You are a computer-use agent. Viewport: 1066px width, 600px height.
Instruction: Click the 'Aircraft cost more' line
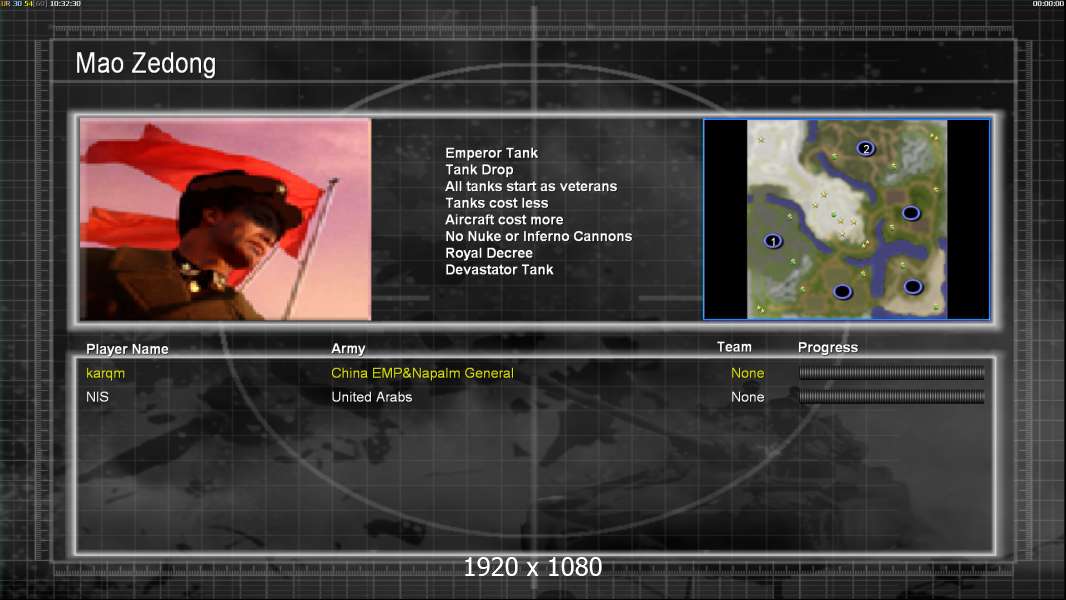tap(504, 219)
